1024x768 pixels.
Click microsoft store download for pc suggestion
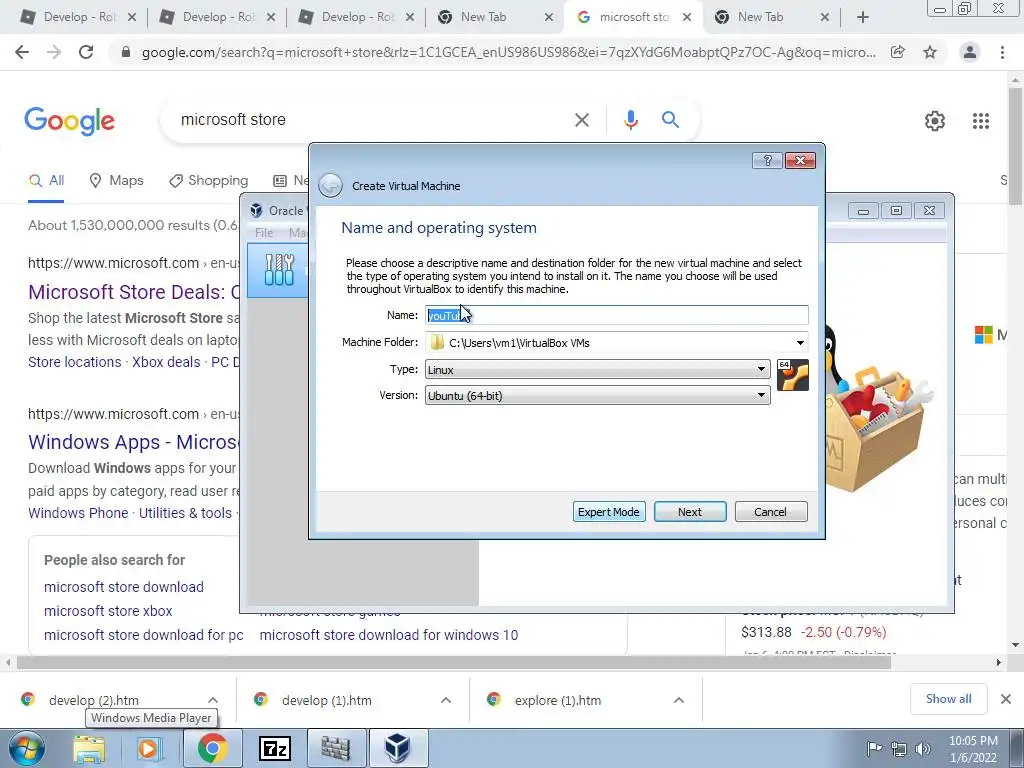[x=144, y=635]
